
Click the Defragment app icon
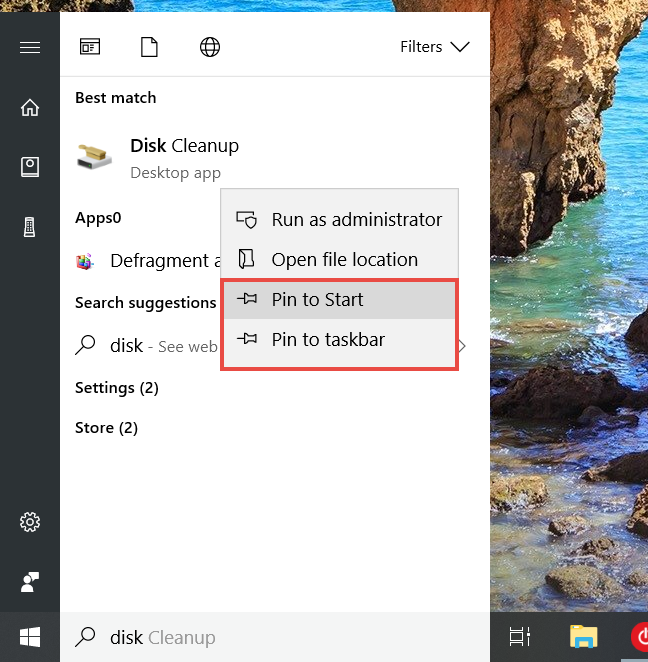click(x=84, y=262)
